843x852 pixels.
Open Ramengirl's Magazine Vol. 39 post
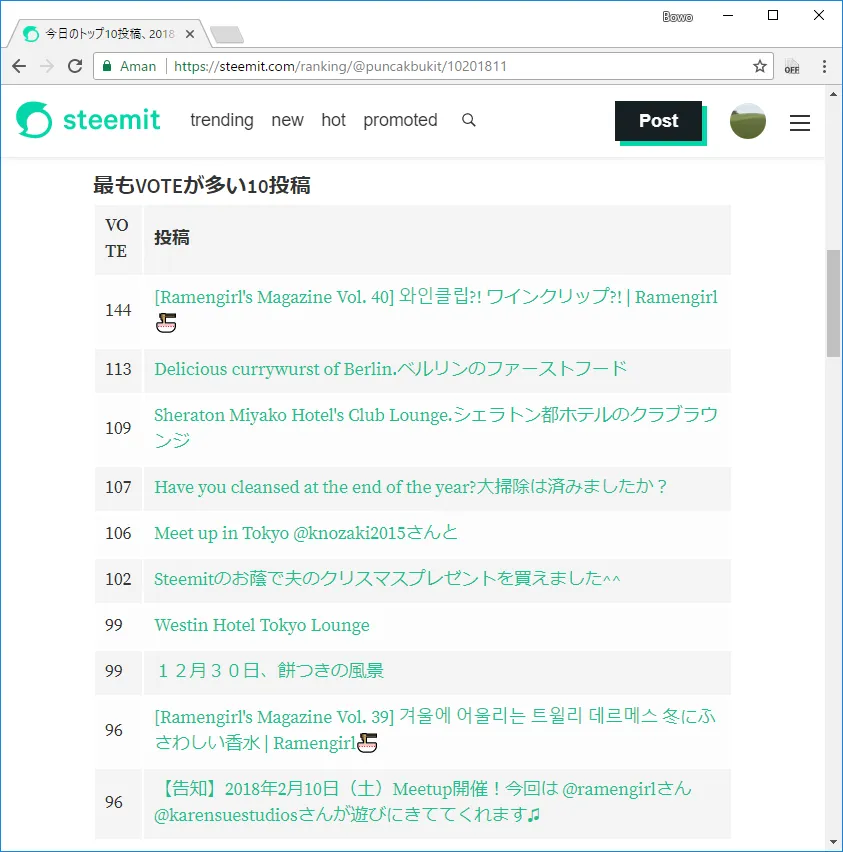(x=435, y=730)
